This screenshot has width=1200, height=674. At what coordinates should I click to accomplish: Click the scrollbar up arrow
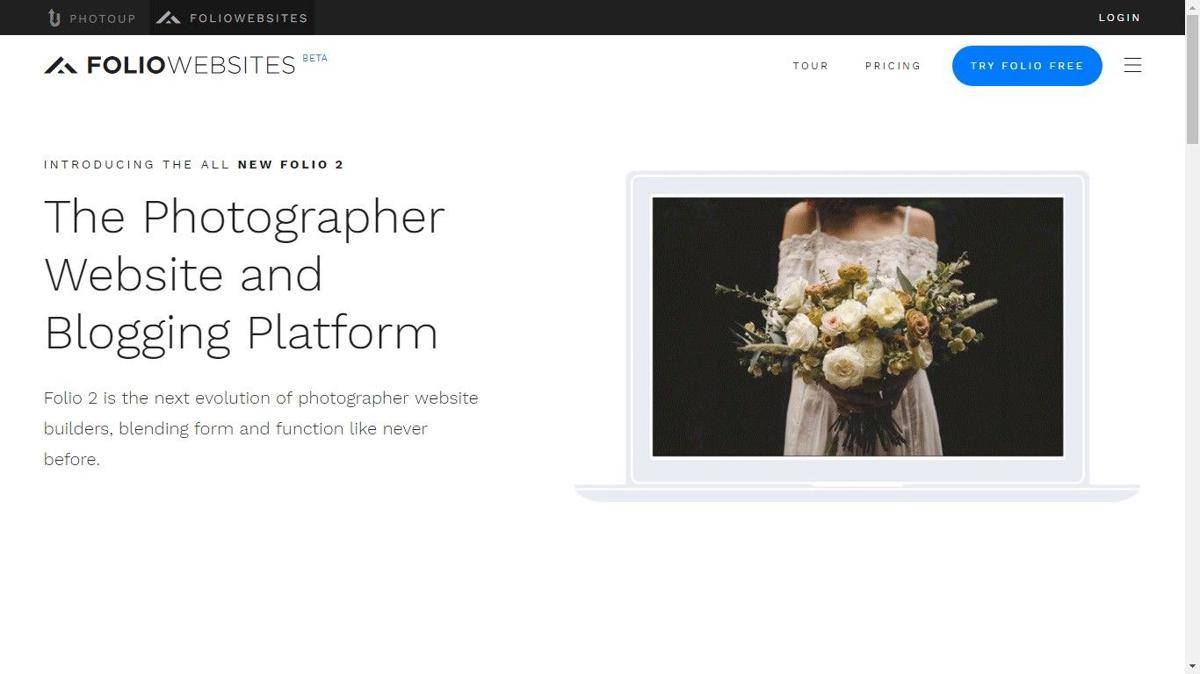click(1192, 8)
